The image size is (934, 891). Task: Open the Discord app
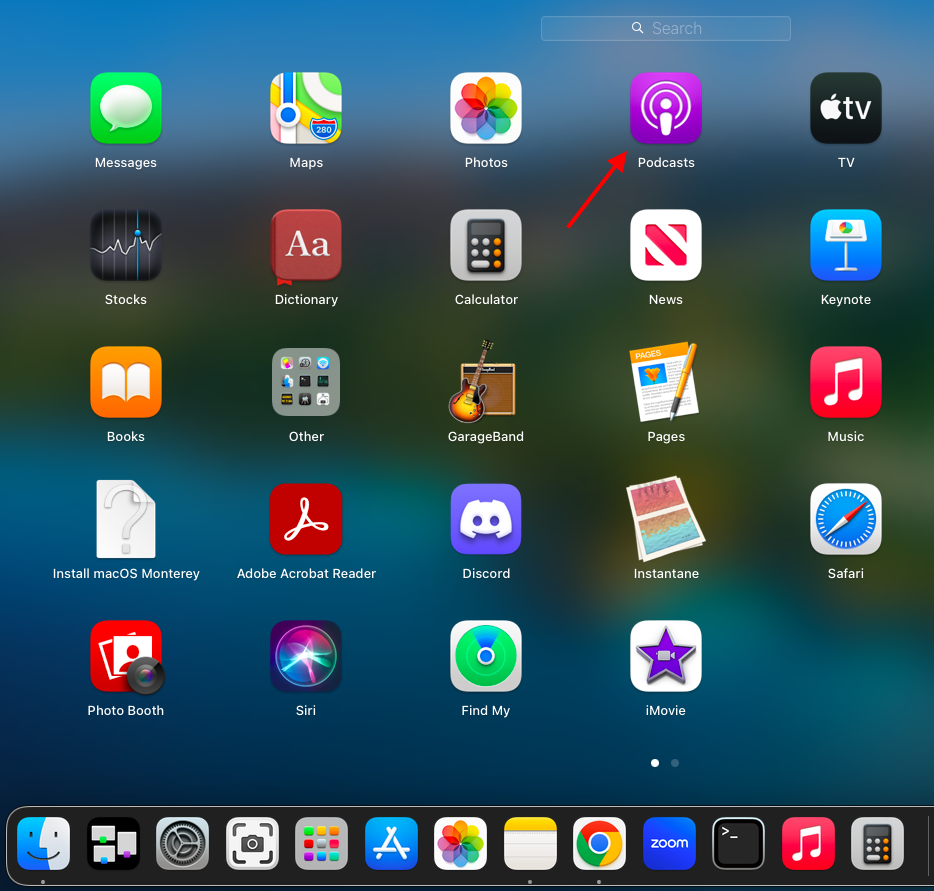click(486, 519)
